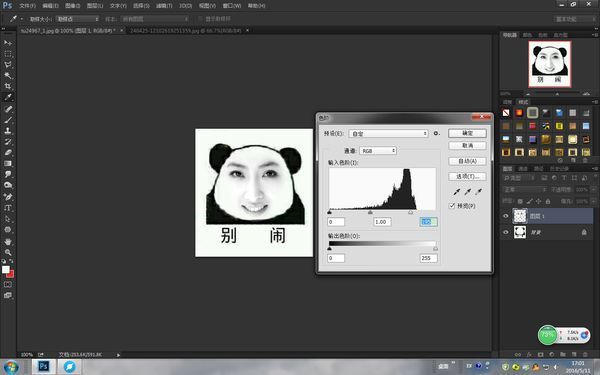The height and width of the screenshot is (375, 600).
Task: Toggle lock all icon in Layers panel
Action: 548,201
